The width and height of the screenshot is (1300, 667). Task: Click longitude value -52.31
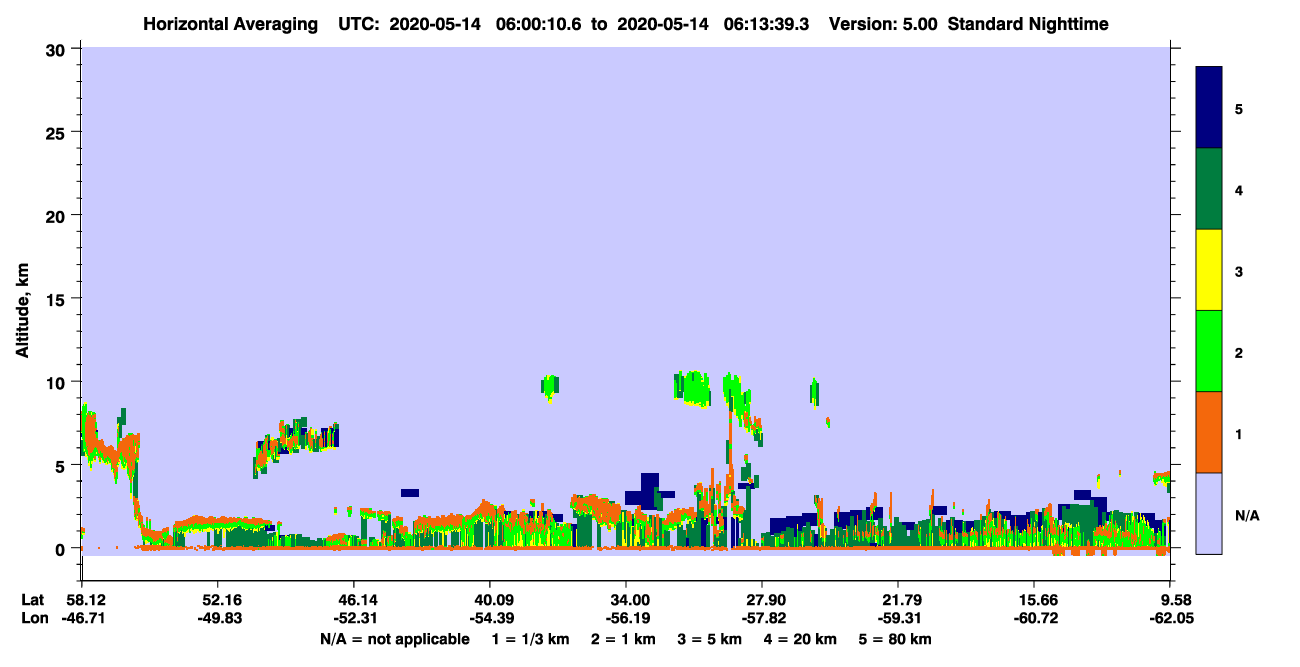[354, 618]
